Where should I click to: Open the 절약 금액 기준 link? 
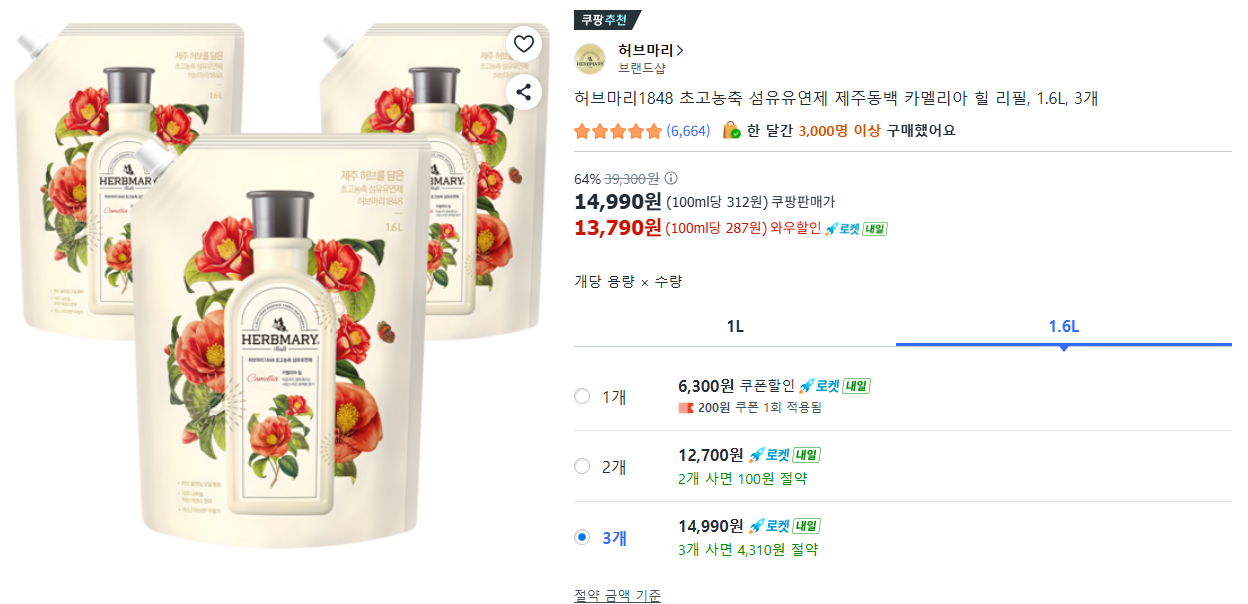click(617, 596)
